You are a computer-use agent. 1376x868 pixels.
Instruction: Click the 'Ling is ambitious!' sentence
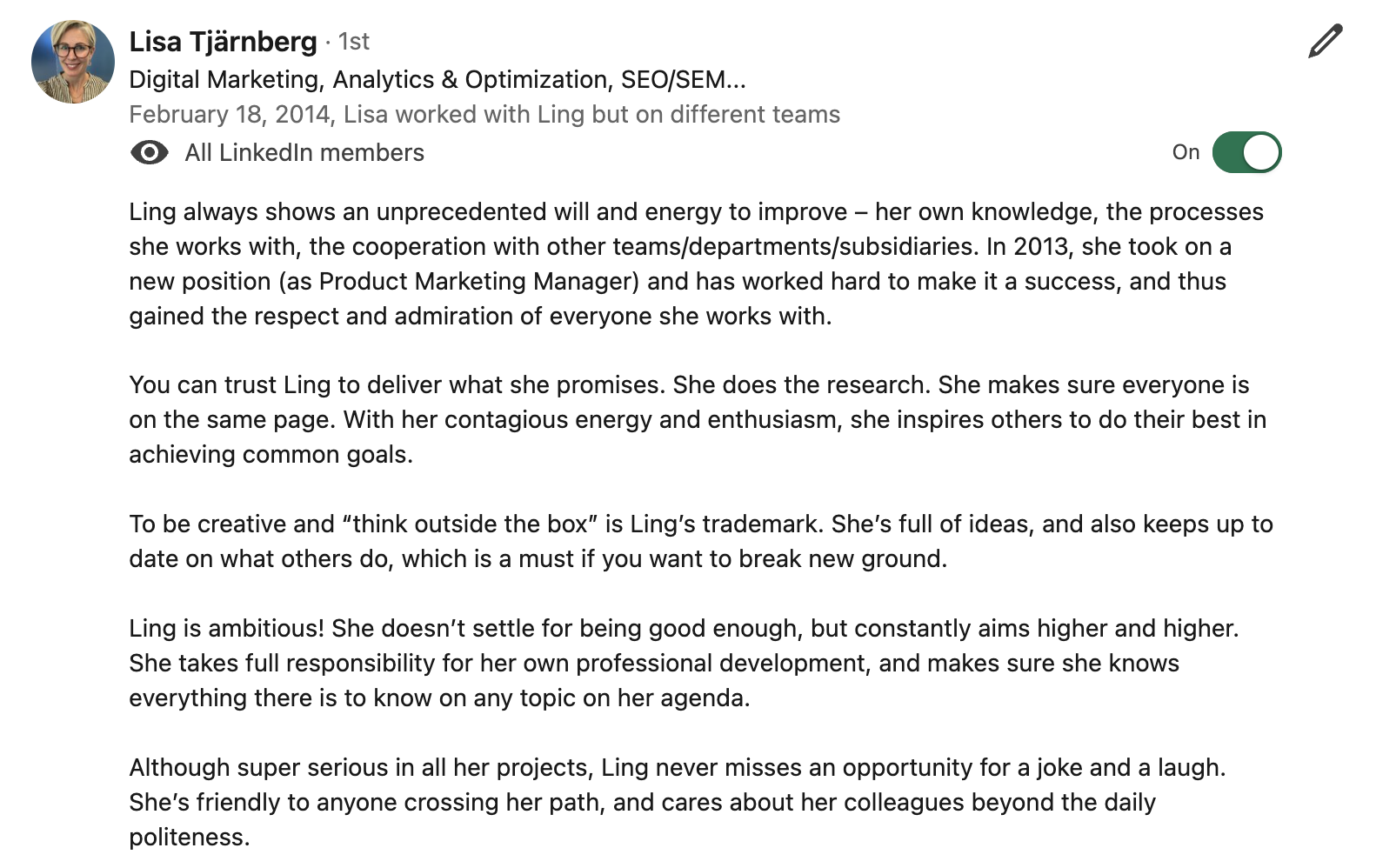coord(229,628)
